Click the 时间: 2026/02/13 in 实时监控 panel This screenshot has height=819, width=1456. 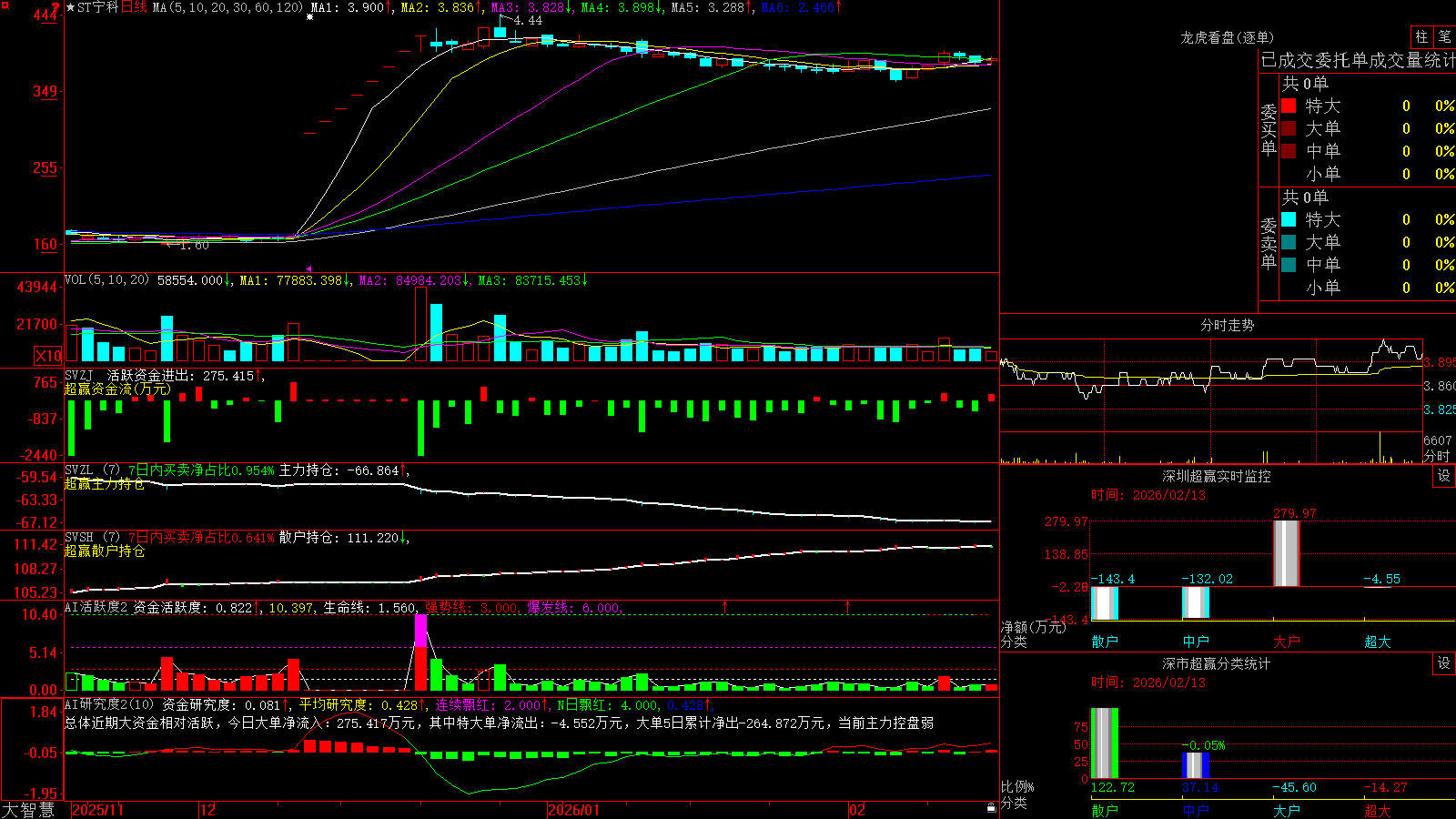(1148, 495)
